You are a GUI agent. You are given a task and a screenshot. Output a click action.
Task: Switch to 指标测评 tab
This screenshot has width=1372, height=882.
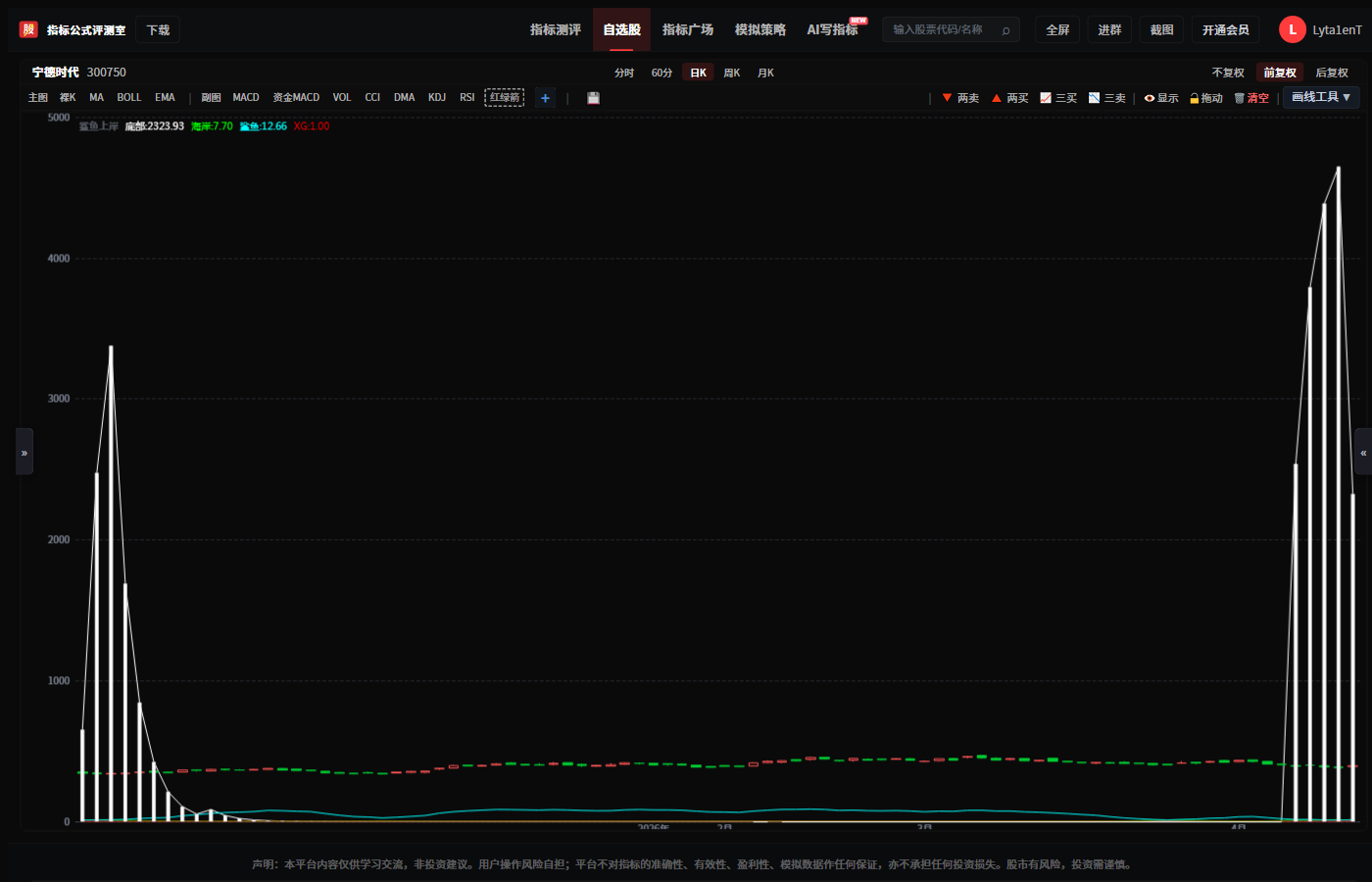tap(556, 29)
